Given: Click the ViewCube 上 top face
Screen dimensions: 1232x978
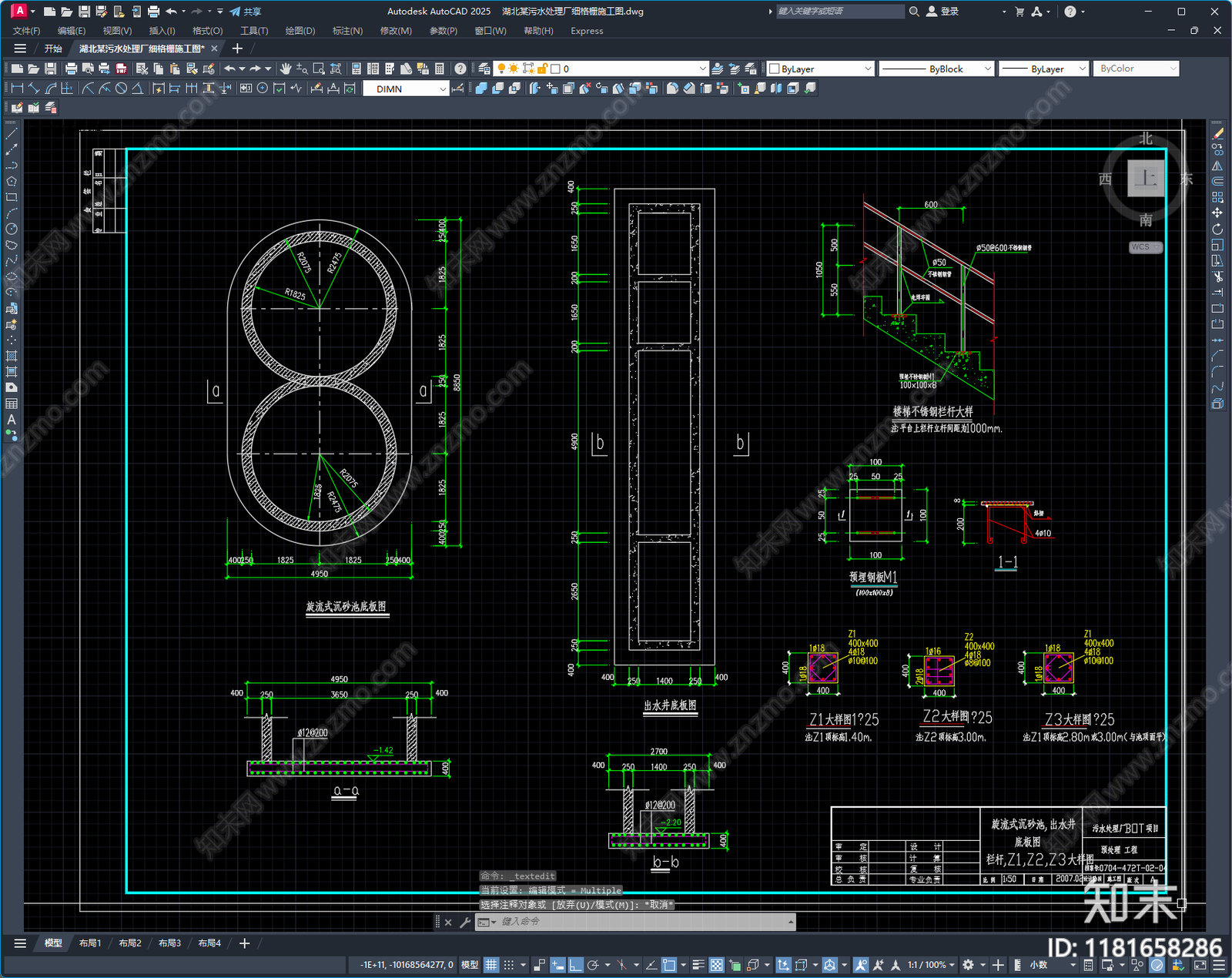Looking at the screenshot, I should coord(1146,179).
